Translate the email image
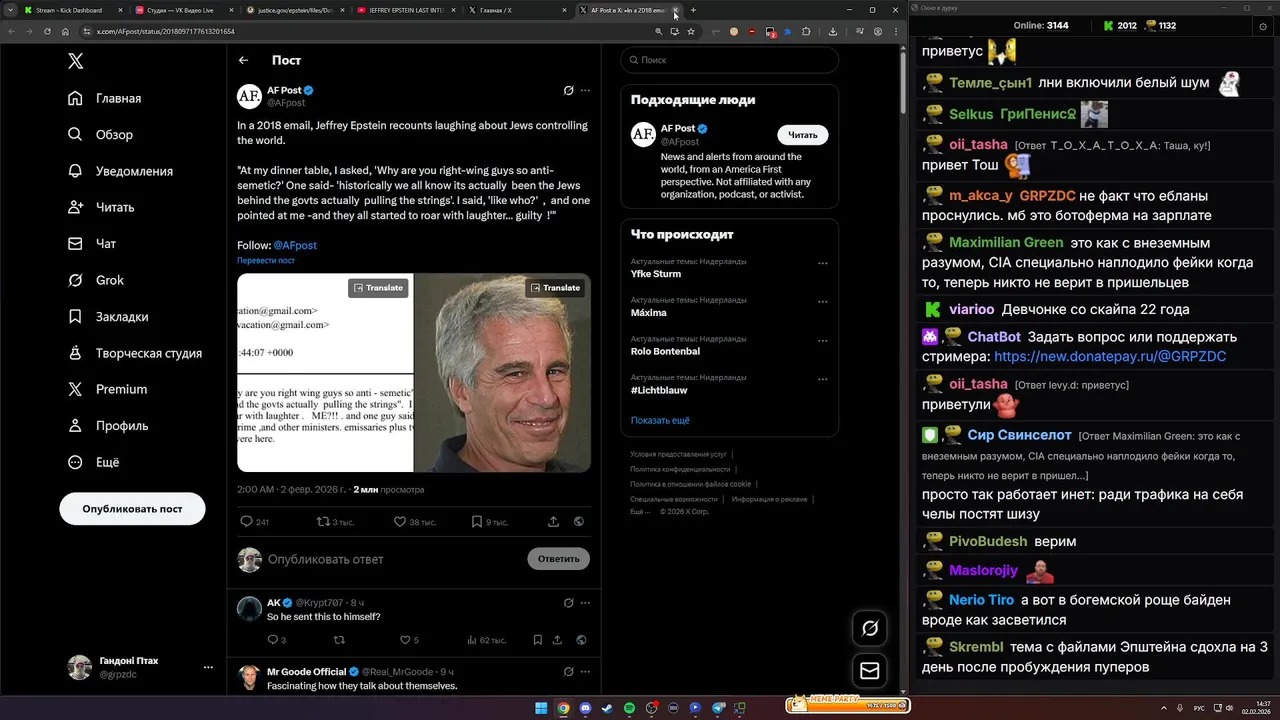The height and width of the screenshot is (720, 1280). 378,287
